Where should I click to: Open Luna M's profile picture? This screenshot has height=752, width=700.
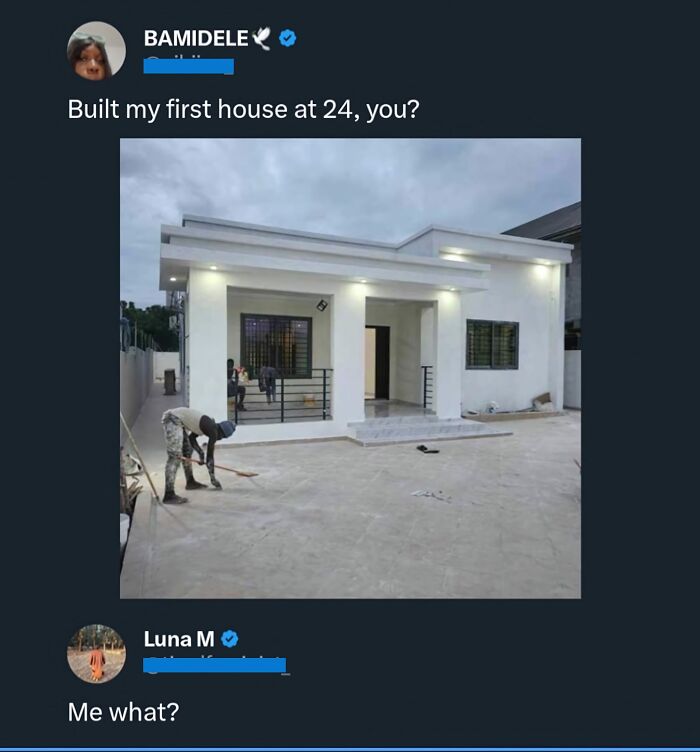point(96,654)
